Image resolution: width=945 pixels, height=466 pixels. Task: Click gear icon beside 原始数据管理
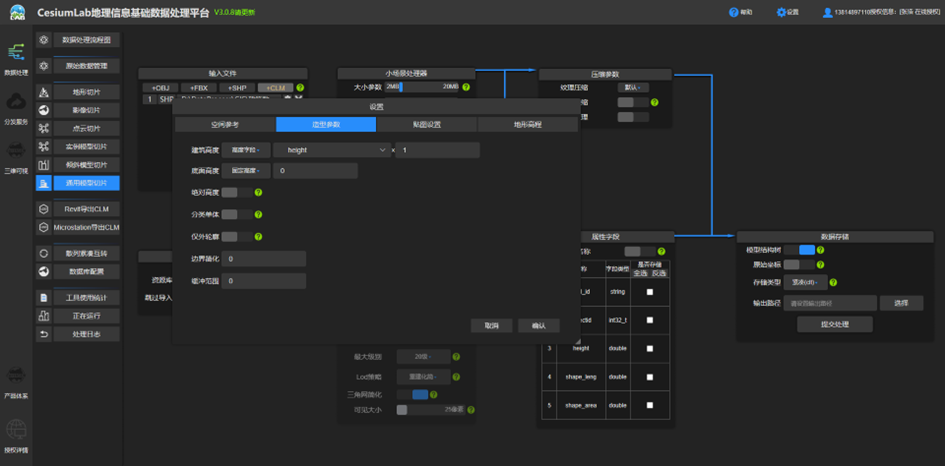pos(43,66)
